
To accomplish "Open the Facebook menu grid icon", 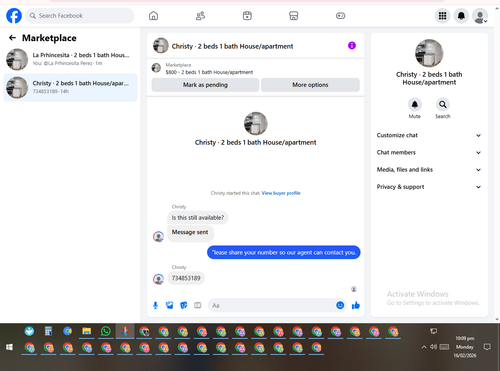I will point(442,16).
